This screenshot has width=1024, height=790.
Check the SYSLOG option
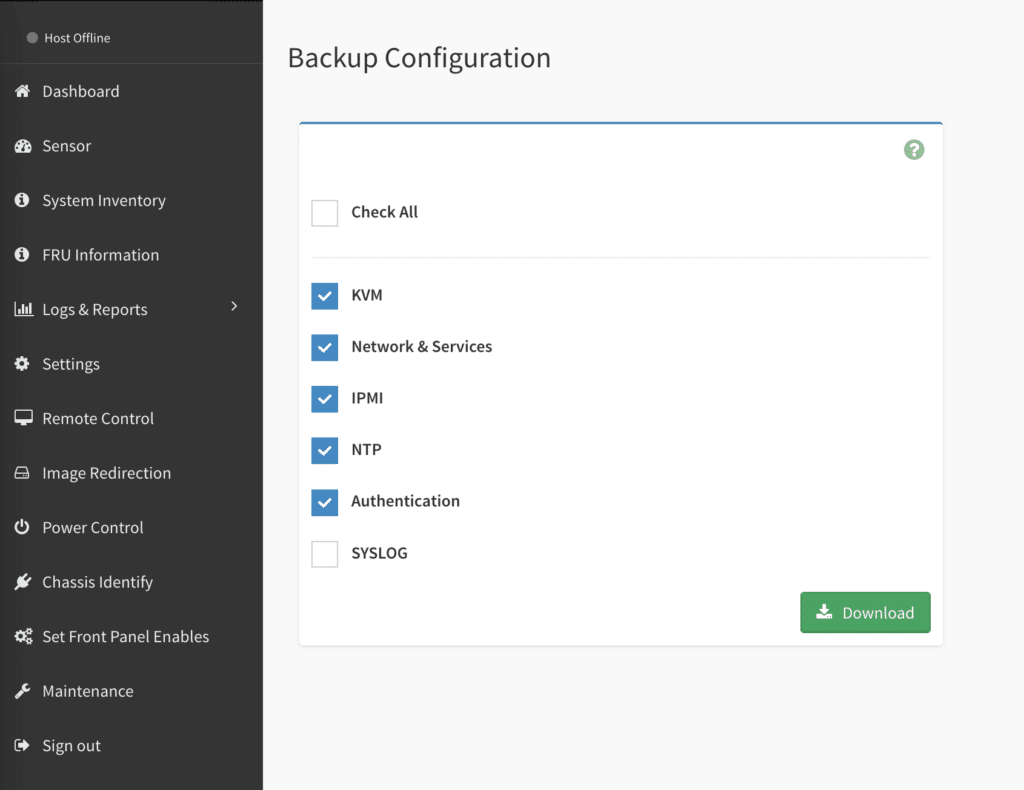324,553
